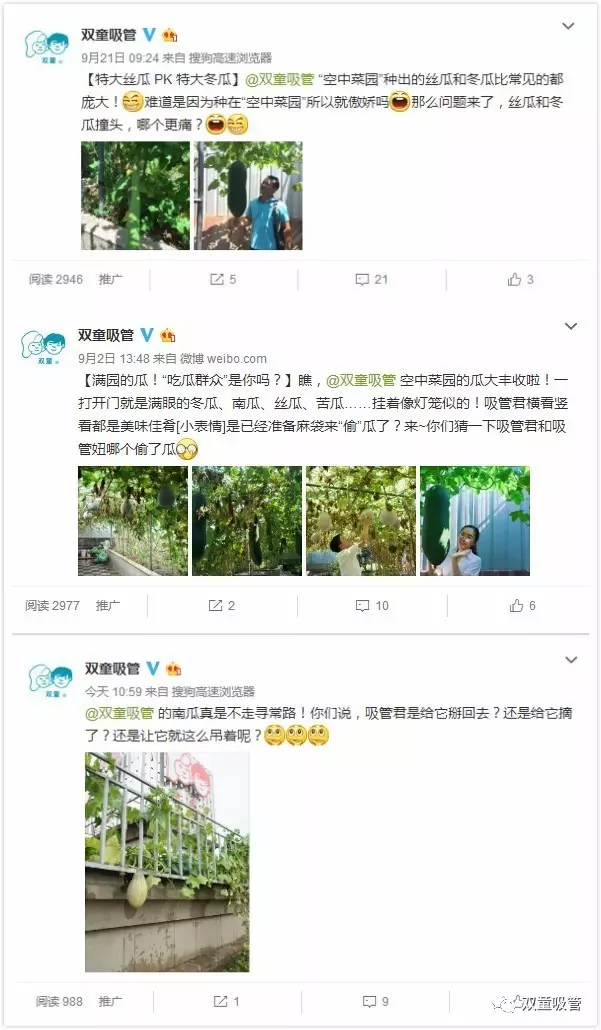Repost the pumpkin post with 1 share

pos(226,1002)
